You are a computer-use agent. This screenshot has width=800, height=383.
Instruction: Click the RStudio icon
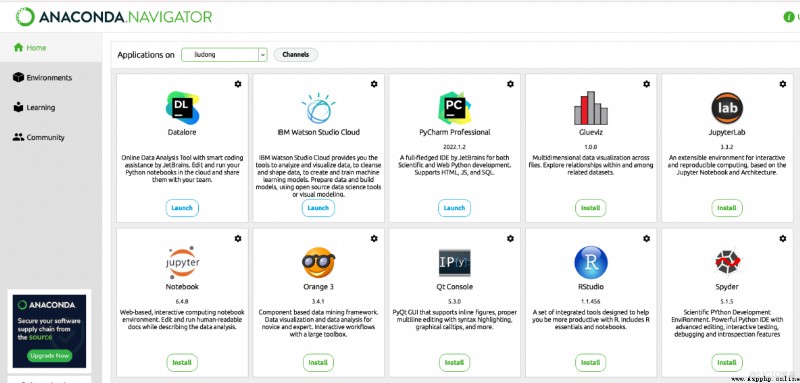click(x=591, y=263)
